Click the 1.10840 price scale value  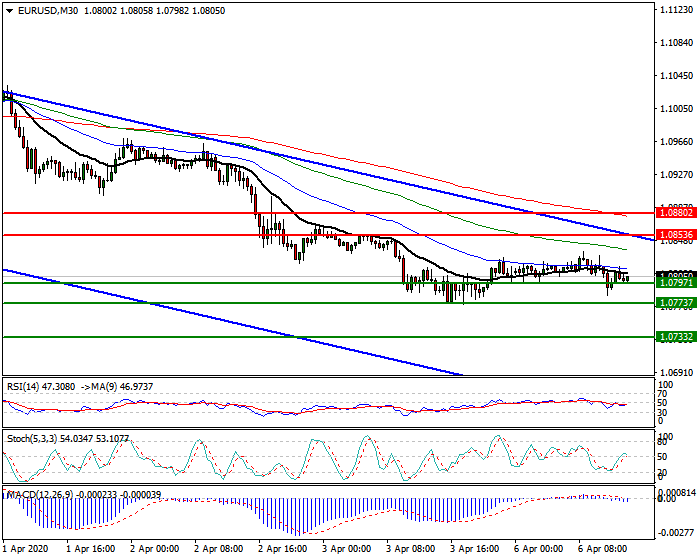(677, 43)
